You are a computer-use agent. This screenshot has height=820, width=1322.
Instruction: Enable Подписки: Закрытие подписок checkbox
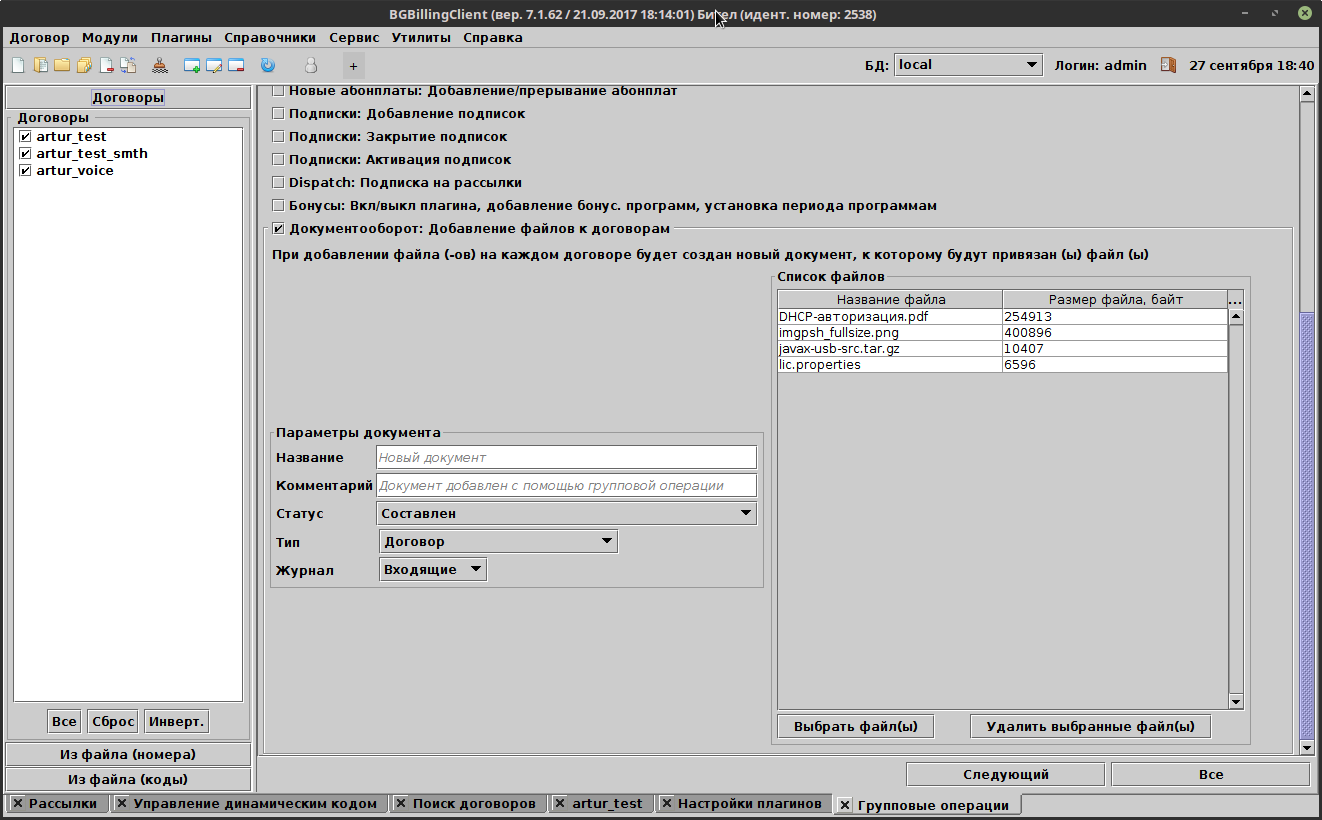278,137
